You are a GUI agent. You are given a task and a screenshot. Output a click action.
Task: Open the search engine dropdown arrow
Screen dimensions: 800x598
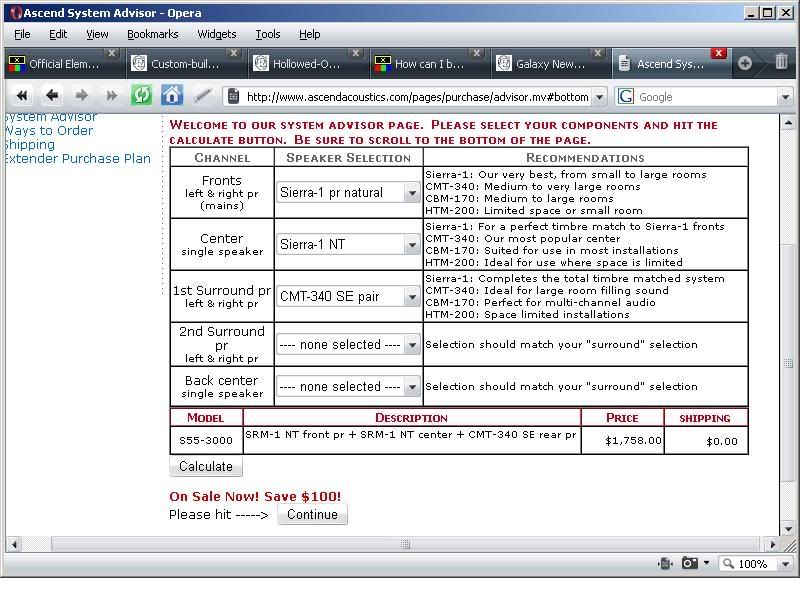click(x=785, y=96)
